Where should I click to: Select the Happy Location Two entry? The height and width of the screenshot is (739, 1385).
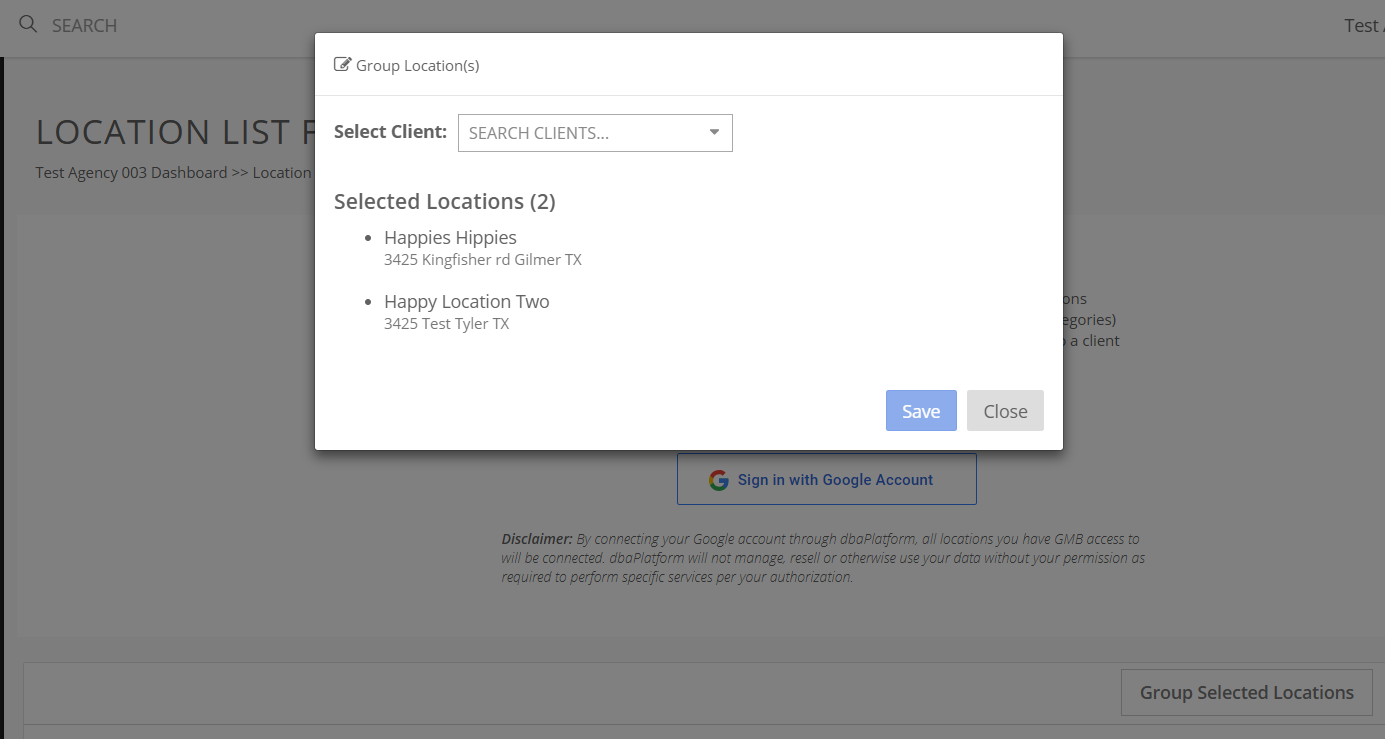466,302
